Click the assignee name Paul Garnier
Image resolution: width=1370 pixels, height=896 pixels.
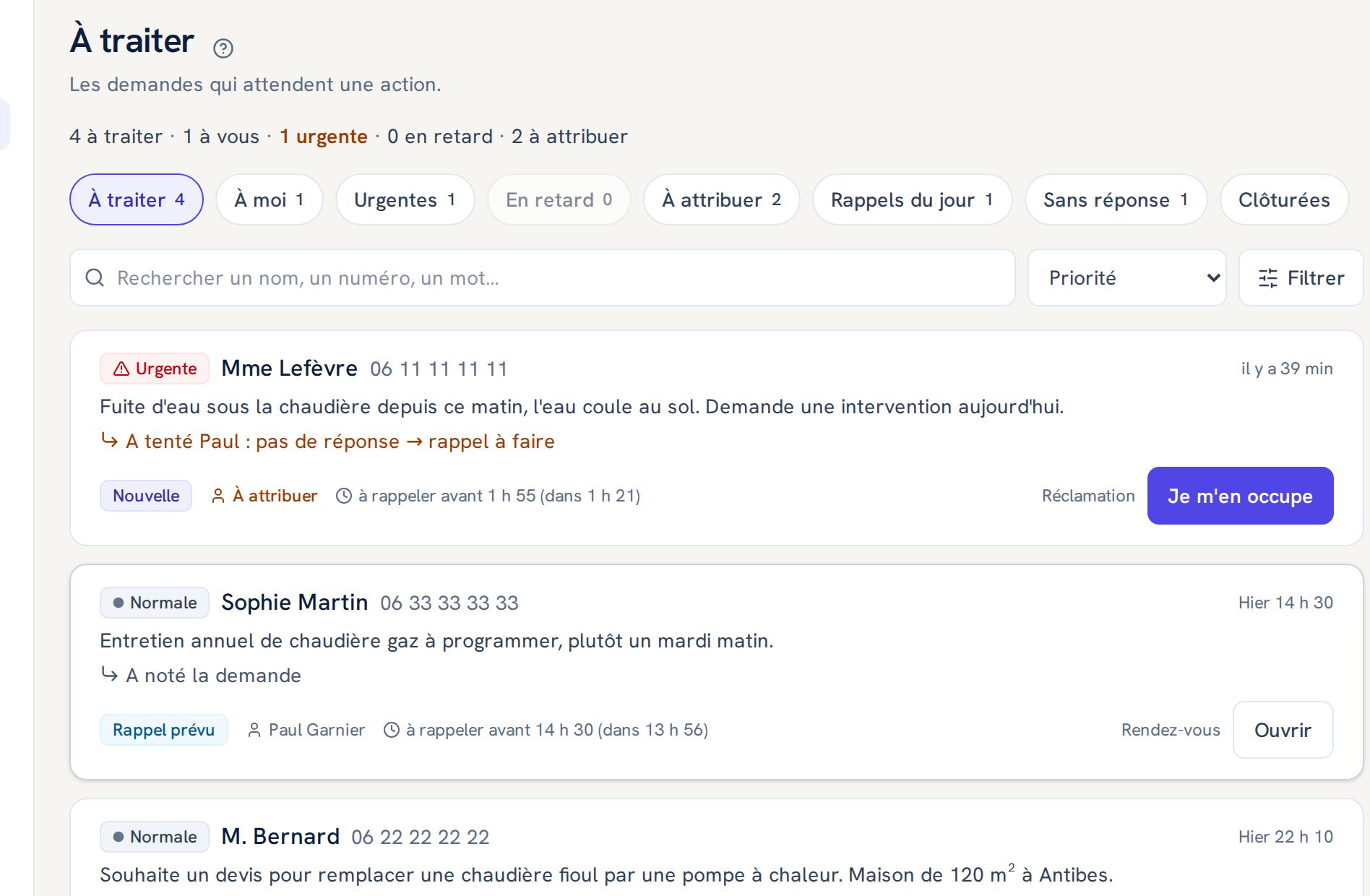(x=316, y=730)
